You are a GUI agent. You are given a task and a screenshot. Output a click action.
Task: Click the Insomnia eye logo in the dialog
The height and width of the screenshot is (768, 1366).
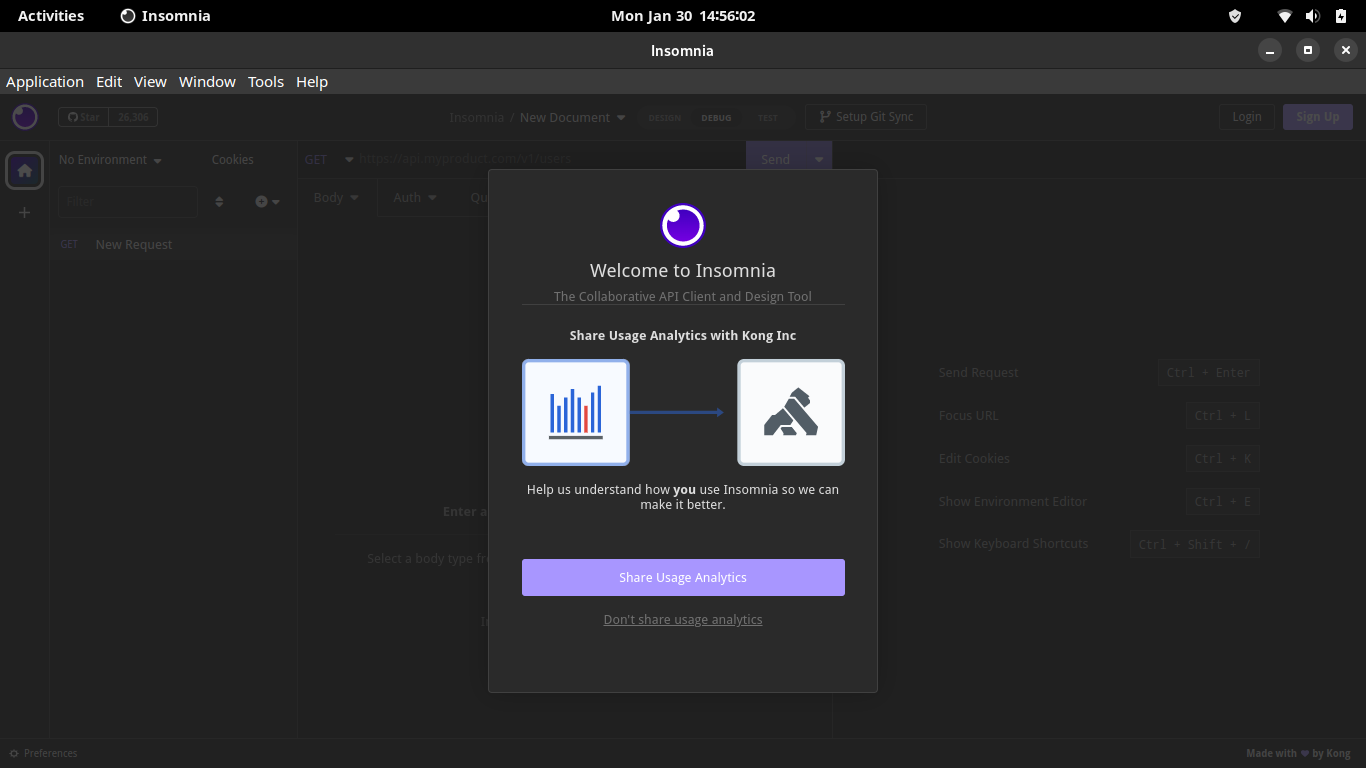[683, 225]
